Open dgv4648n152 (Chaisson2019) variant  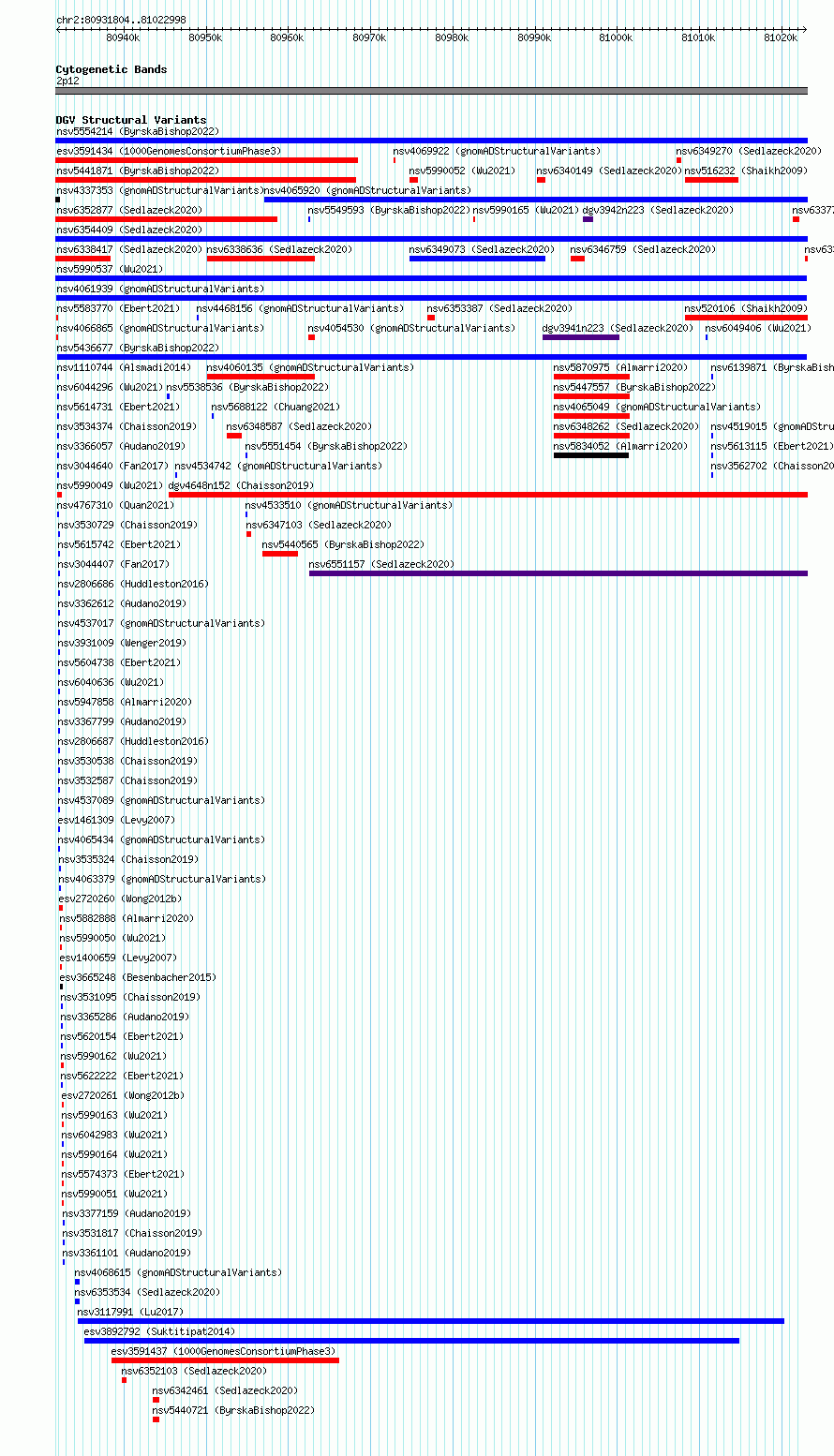241,485
